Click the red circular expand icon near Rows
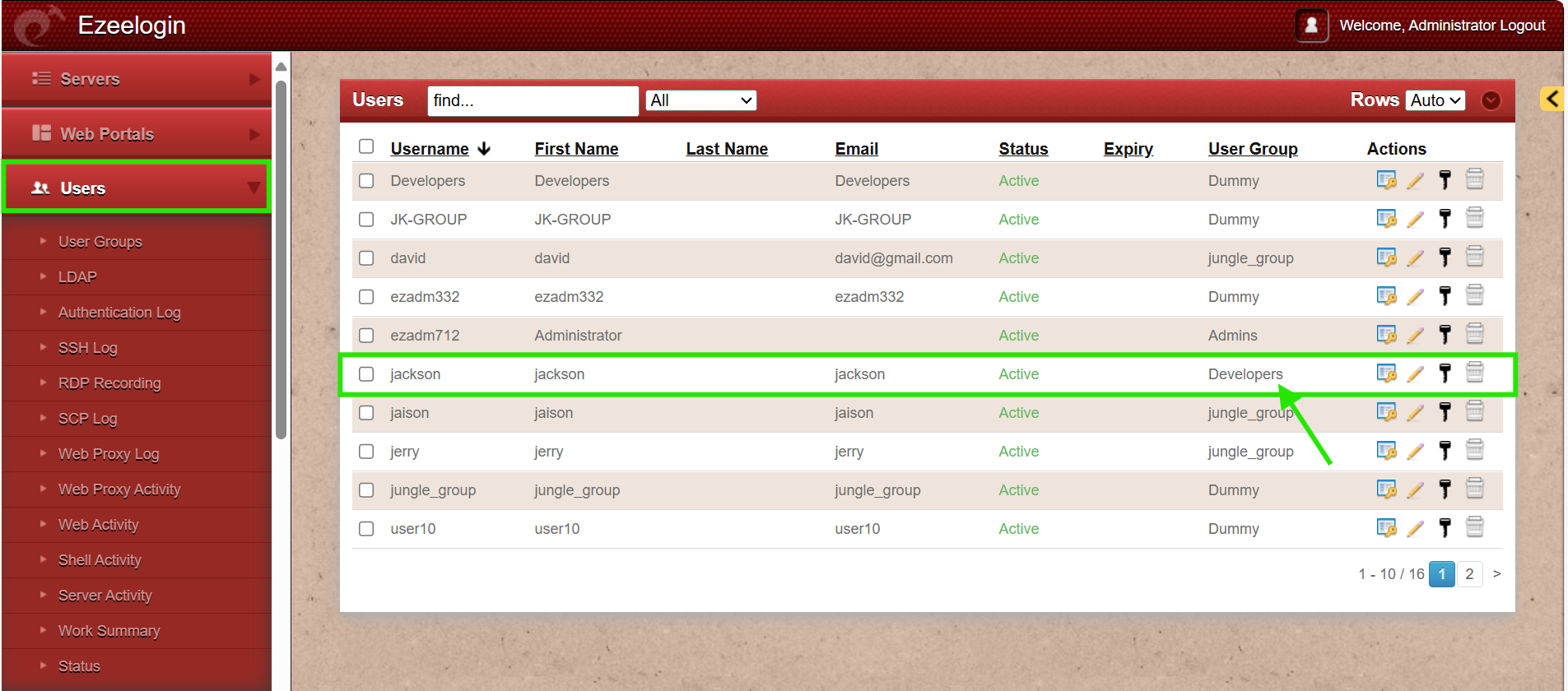Image resolution: width=1568 pixels, height=691 pixels. 1491,100
